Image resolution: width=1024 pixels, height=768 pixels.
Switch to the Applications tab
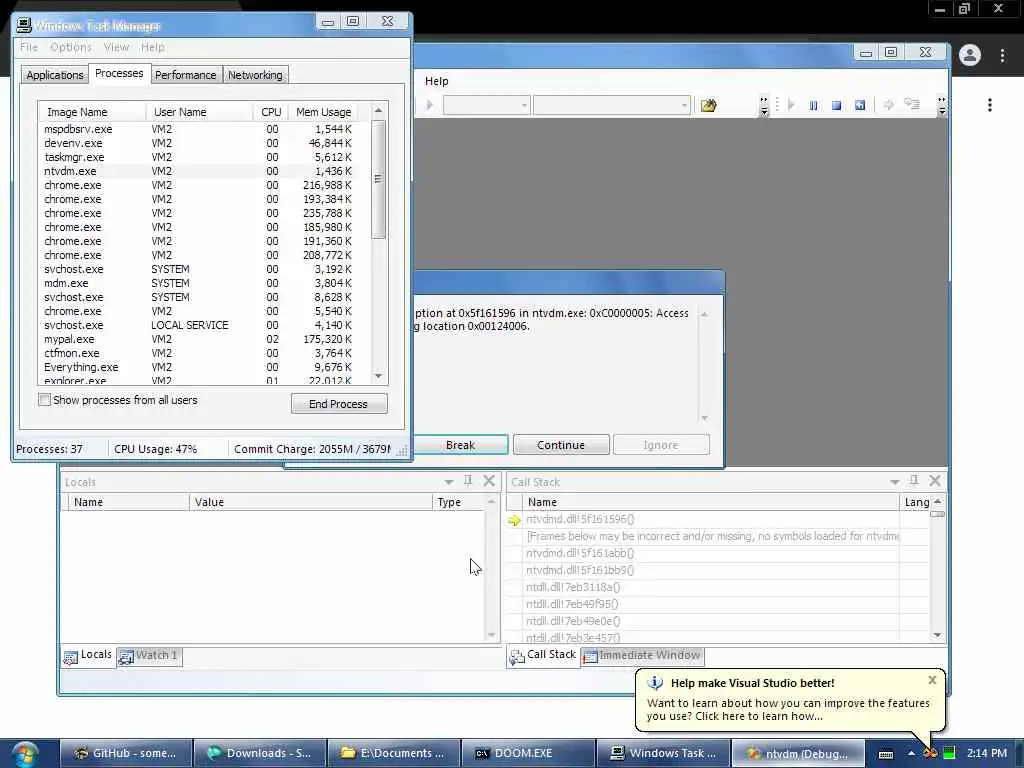coord(55,75)
